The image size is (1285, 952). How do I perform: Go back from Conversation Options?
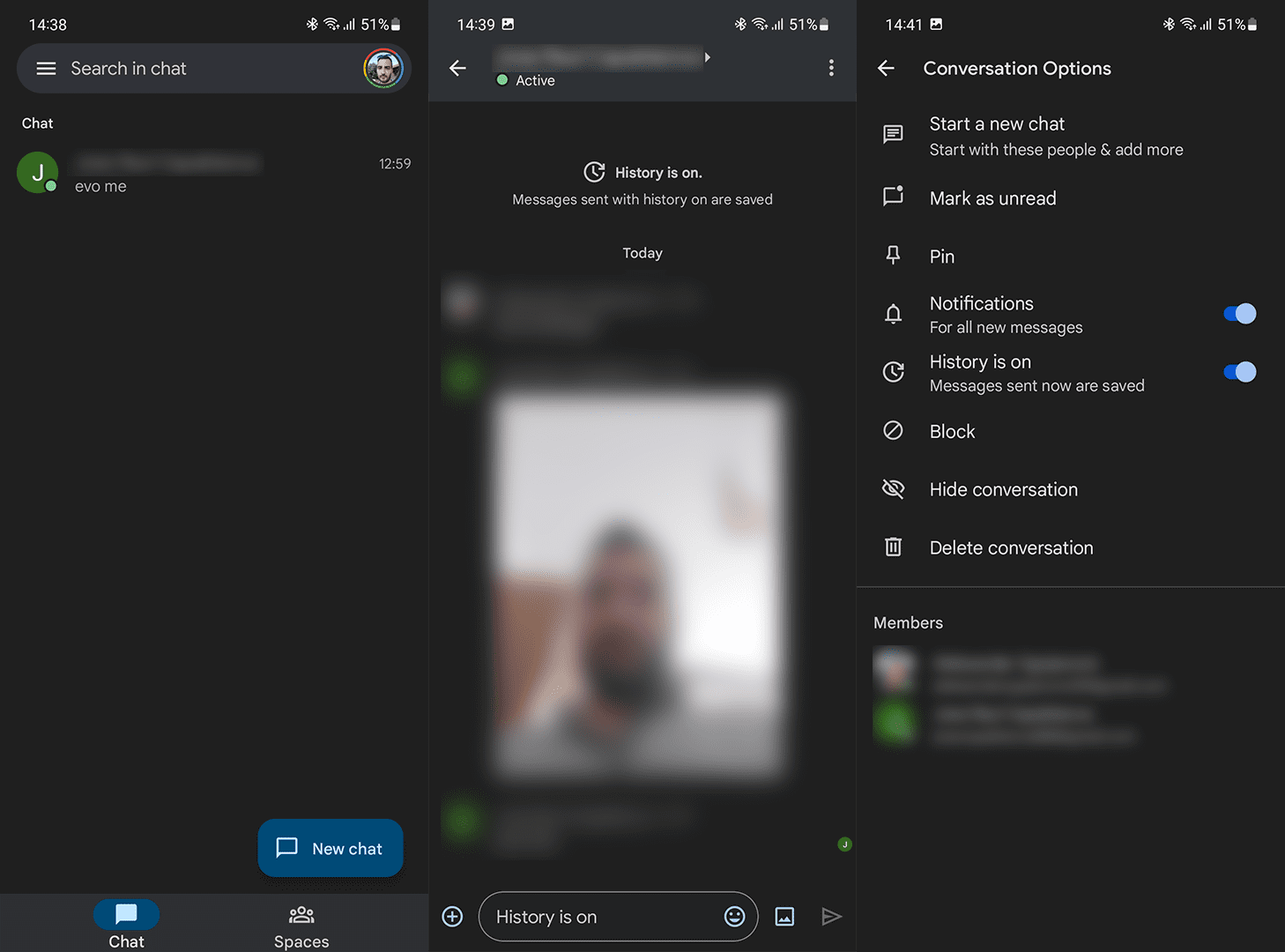pyautogui.click(x=886, y=68)
